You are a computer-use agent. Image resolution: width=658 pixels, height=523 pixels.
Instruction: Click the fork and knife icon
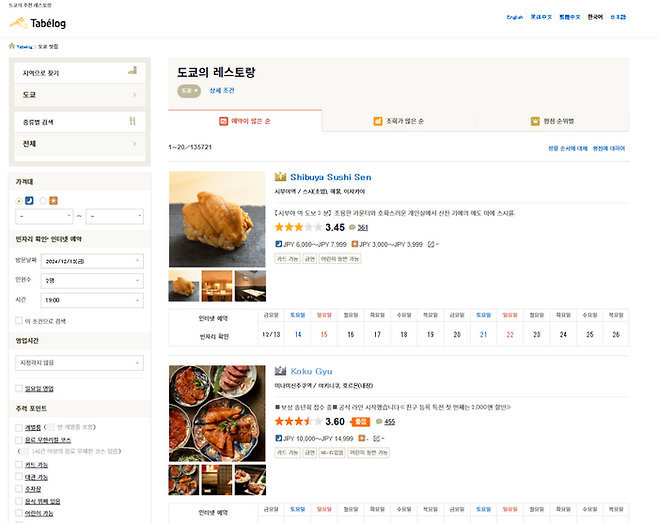(x=132, y=121)
